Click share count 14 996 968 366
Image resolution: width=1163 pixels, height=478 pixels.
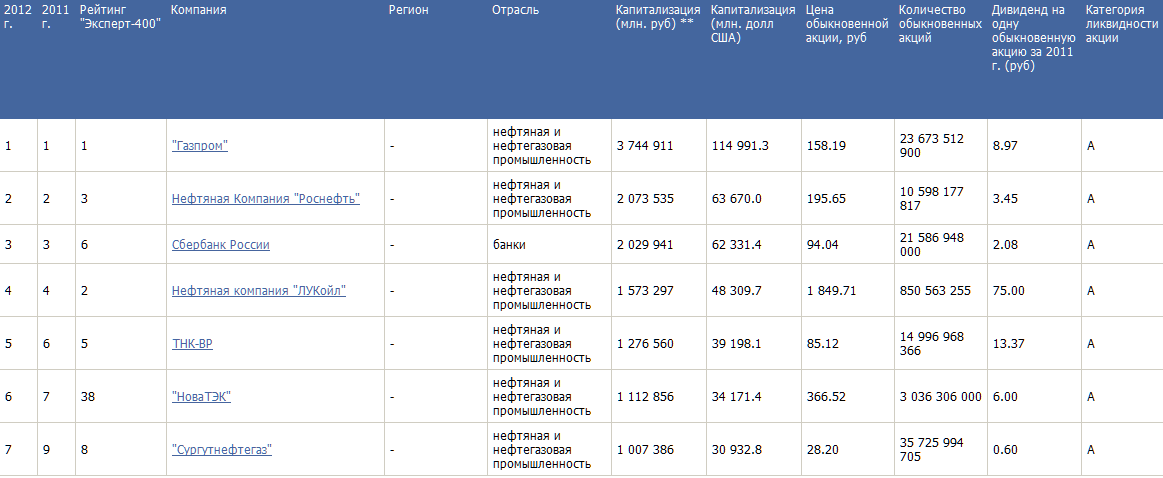(932, 344)
